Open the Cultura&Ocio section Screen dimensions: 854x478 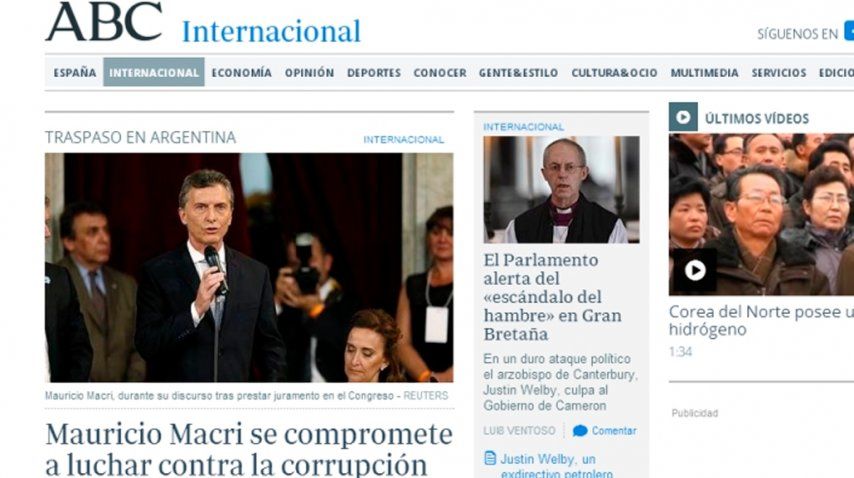coord(614,72)
